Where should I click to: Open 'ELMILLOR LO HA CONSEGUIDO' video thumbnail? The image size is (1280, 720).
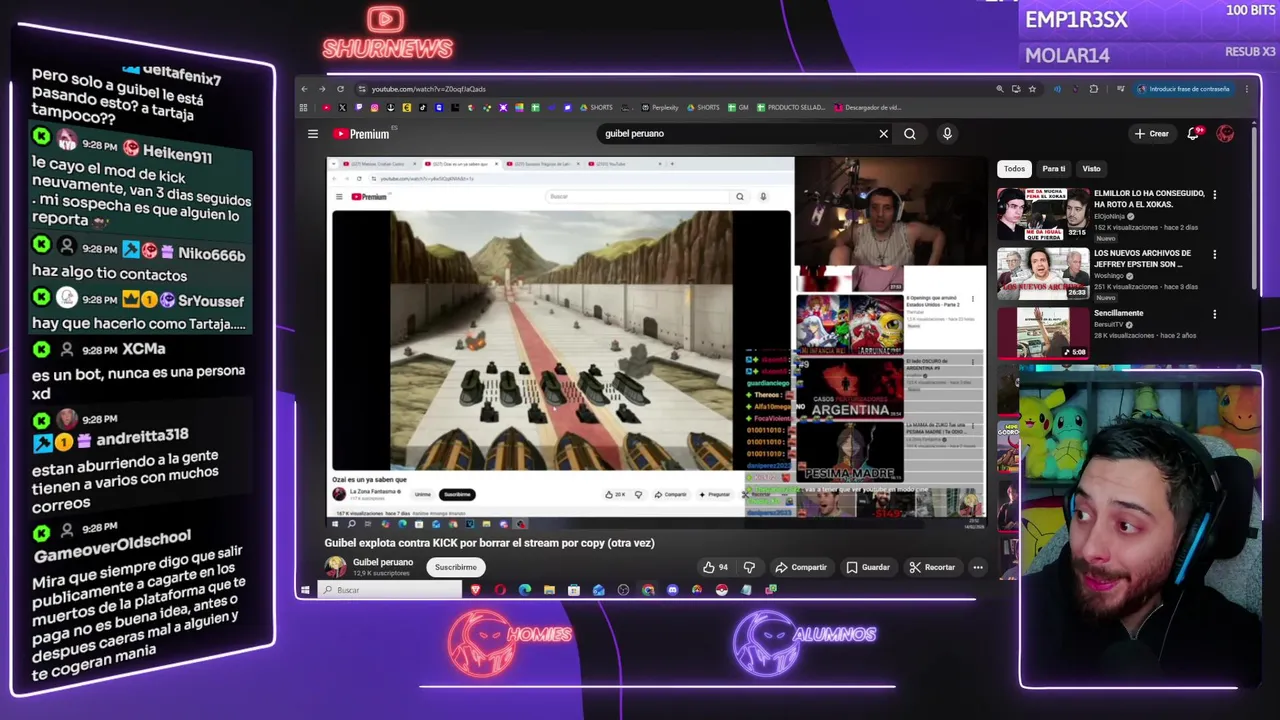pyautogui.click(x=1043, y=214)
